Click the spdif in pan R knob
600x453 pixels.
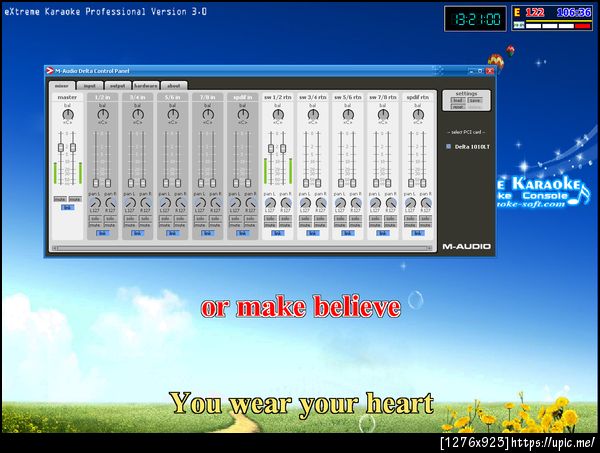(251, 203)
